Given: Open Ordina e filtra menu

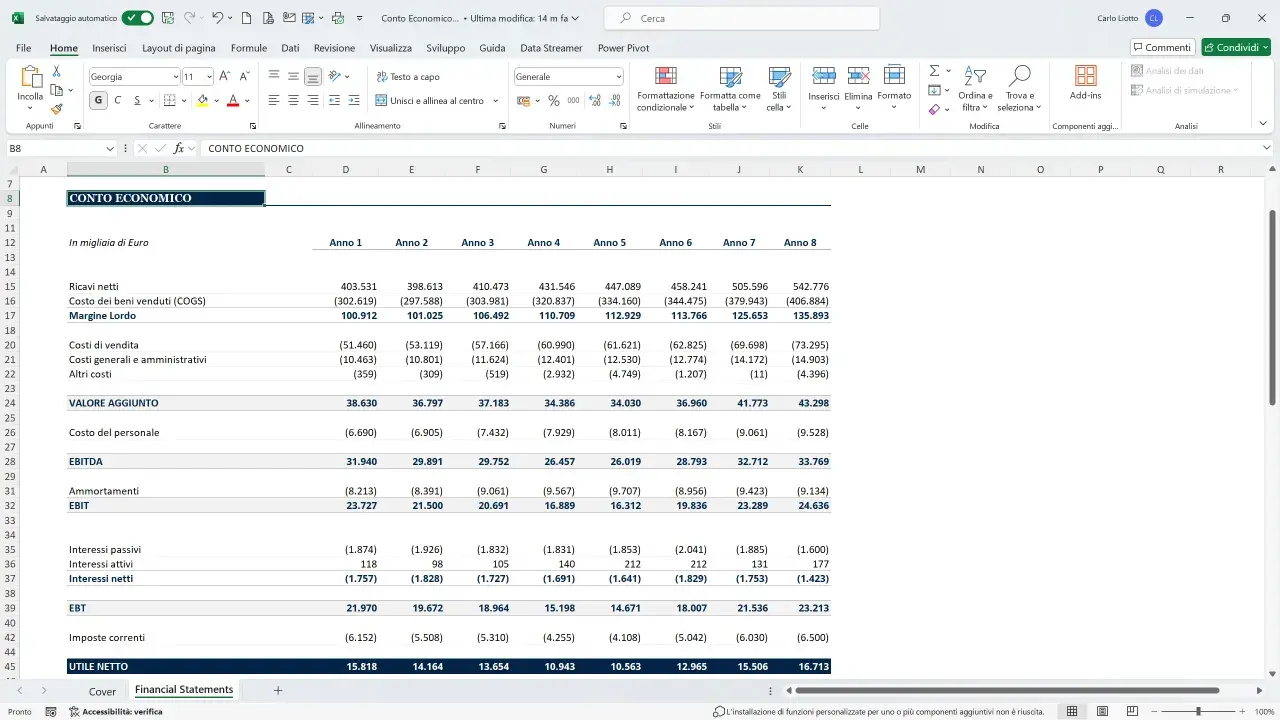Looking at the screenshot, I should [975, 88].
